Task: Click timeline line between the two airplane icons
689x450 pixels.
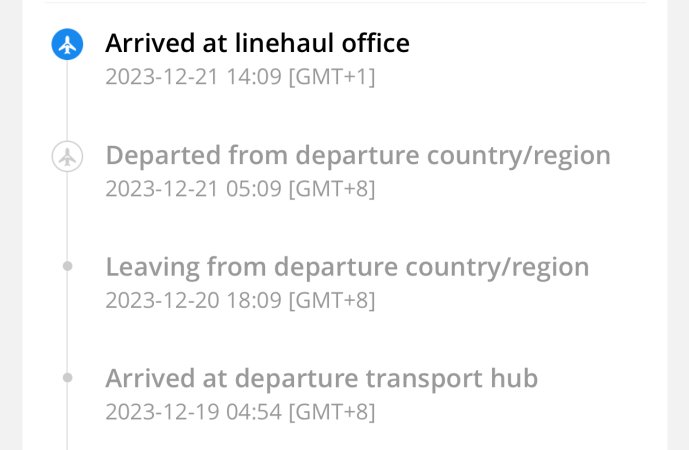Action: tap(67, 100)
